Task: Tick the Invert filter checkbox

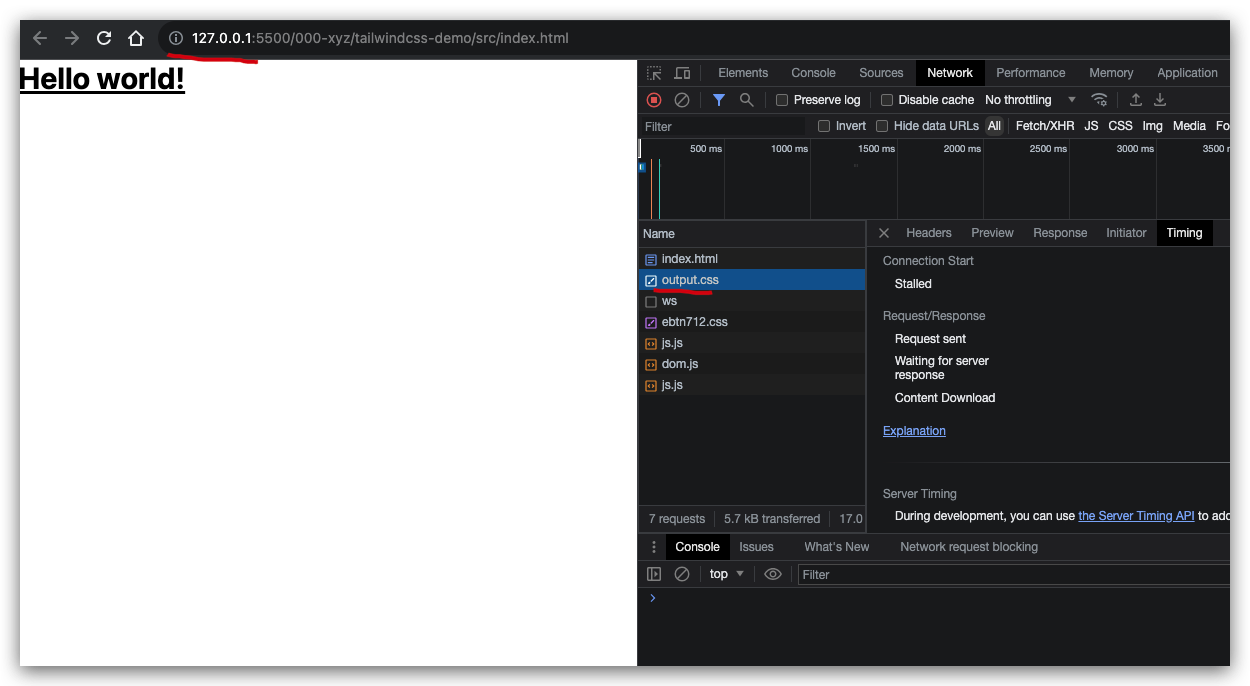Action: point(824,126)
